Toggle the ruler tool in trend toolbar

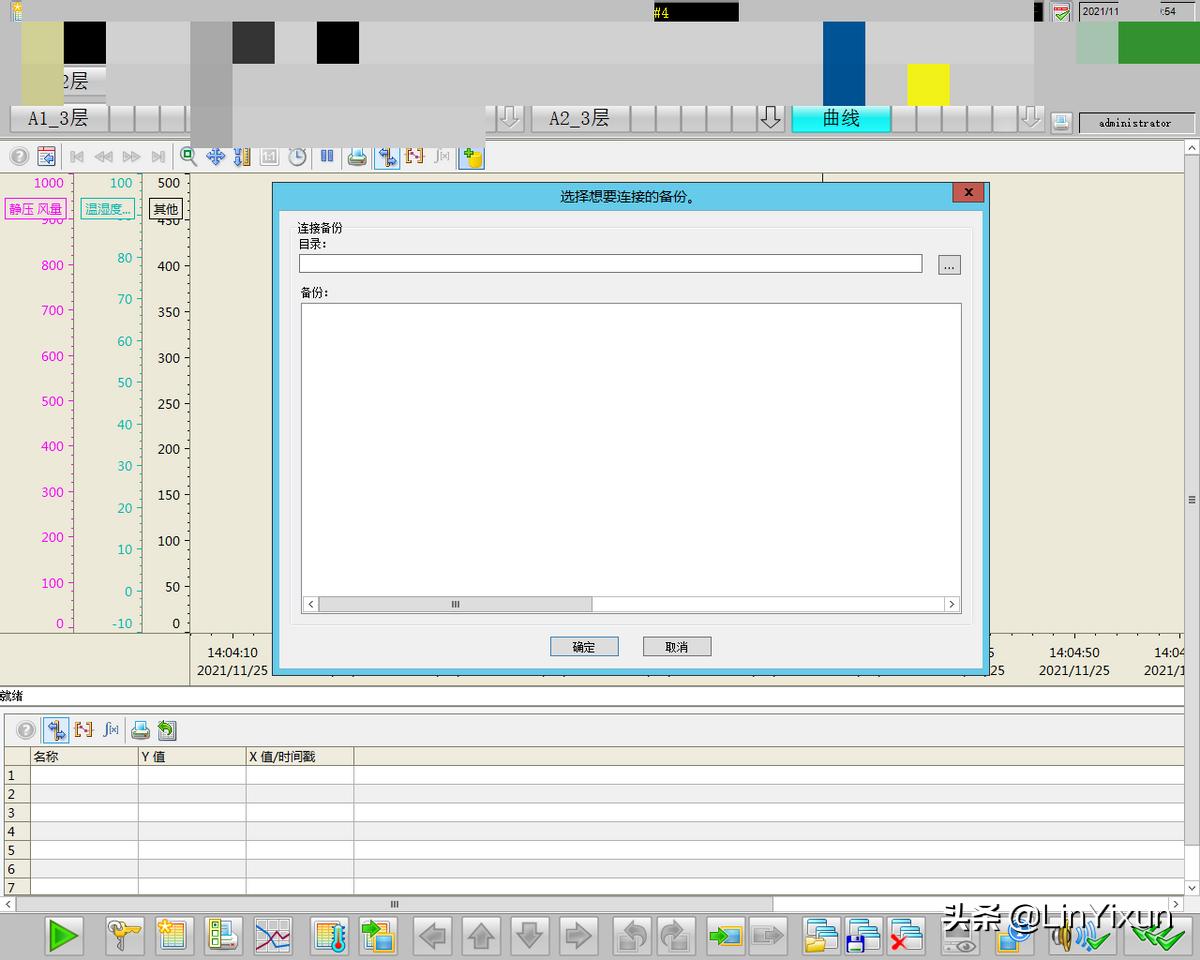click(x=387, y=156)
